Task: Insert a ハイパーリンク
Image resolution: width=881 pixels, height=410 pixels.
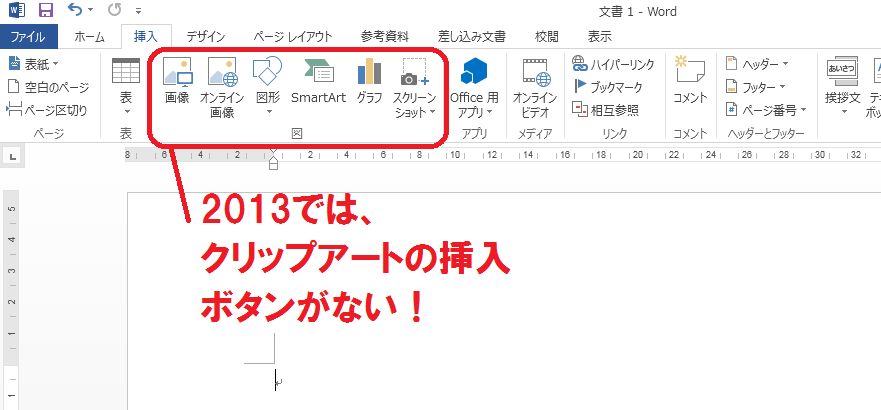Action: coord(613,64)
